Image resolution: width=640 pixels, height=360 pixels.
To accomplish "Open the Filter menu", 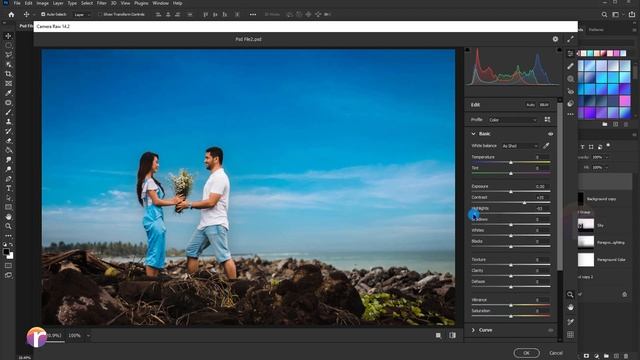I will click(102, 3).
